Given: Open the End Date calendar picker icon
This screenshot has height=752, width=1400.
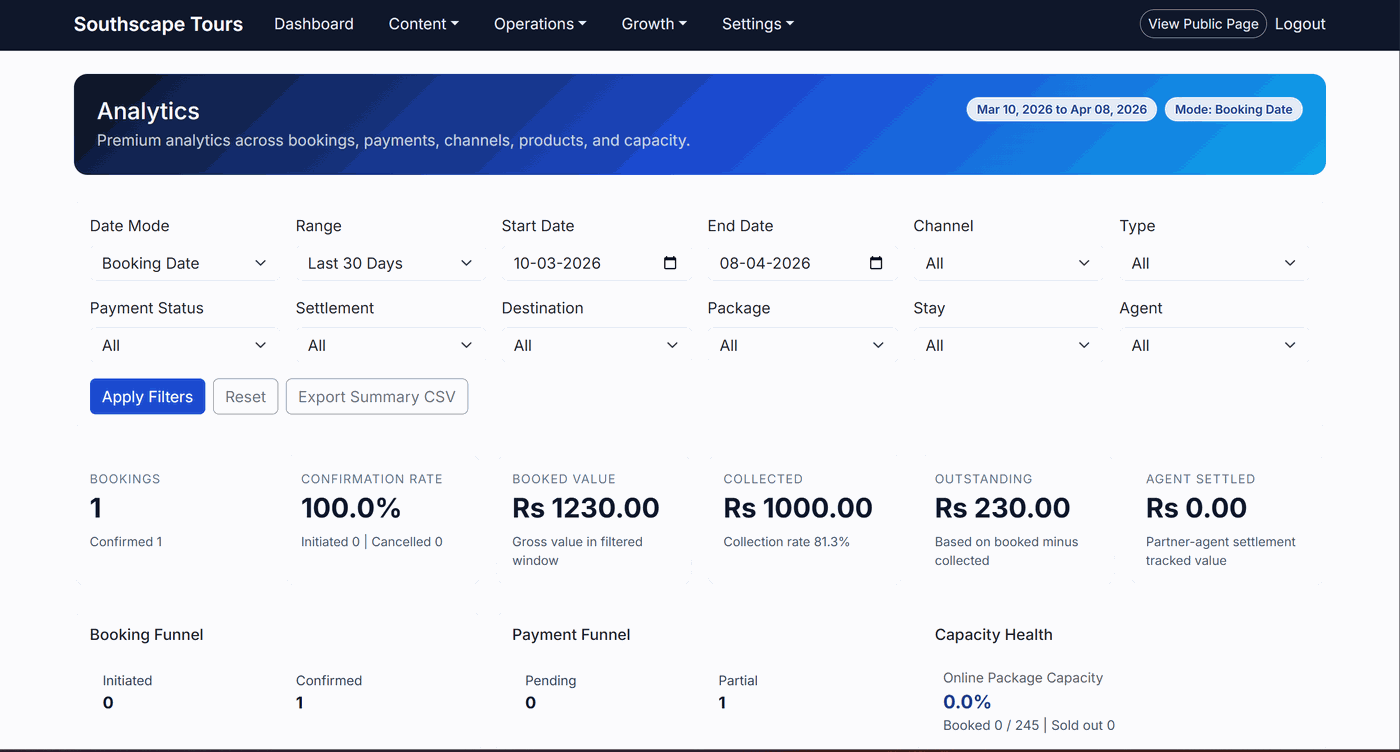Looking at the screenshot, I should [876, 263].
